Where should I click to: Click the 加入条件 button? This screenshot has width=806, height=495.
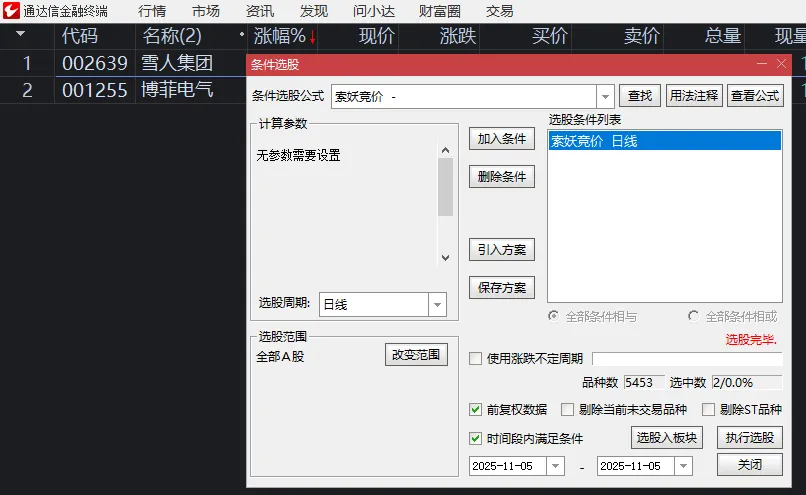[x=502, y=139]
